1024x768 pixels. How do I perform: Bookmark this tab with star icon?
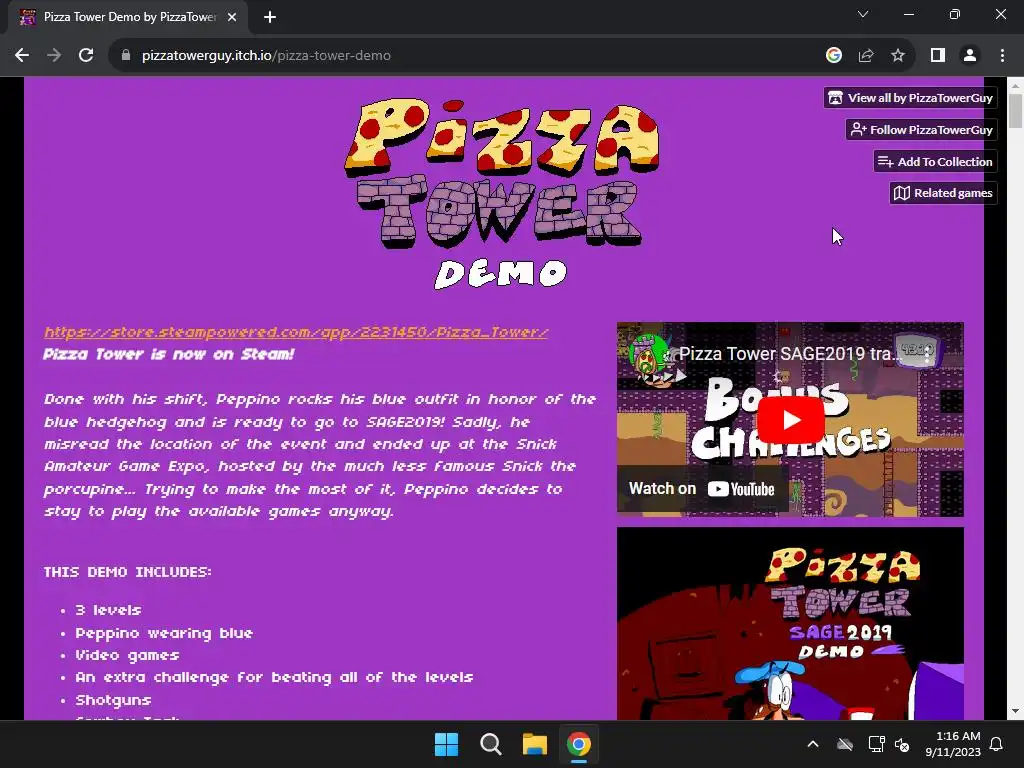pyautogui.click(x=898, y=56)
